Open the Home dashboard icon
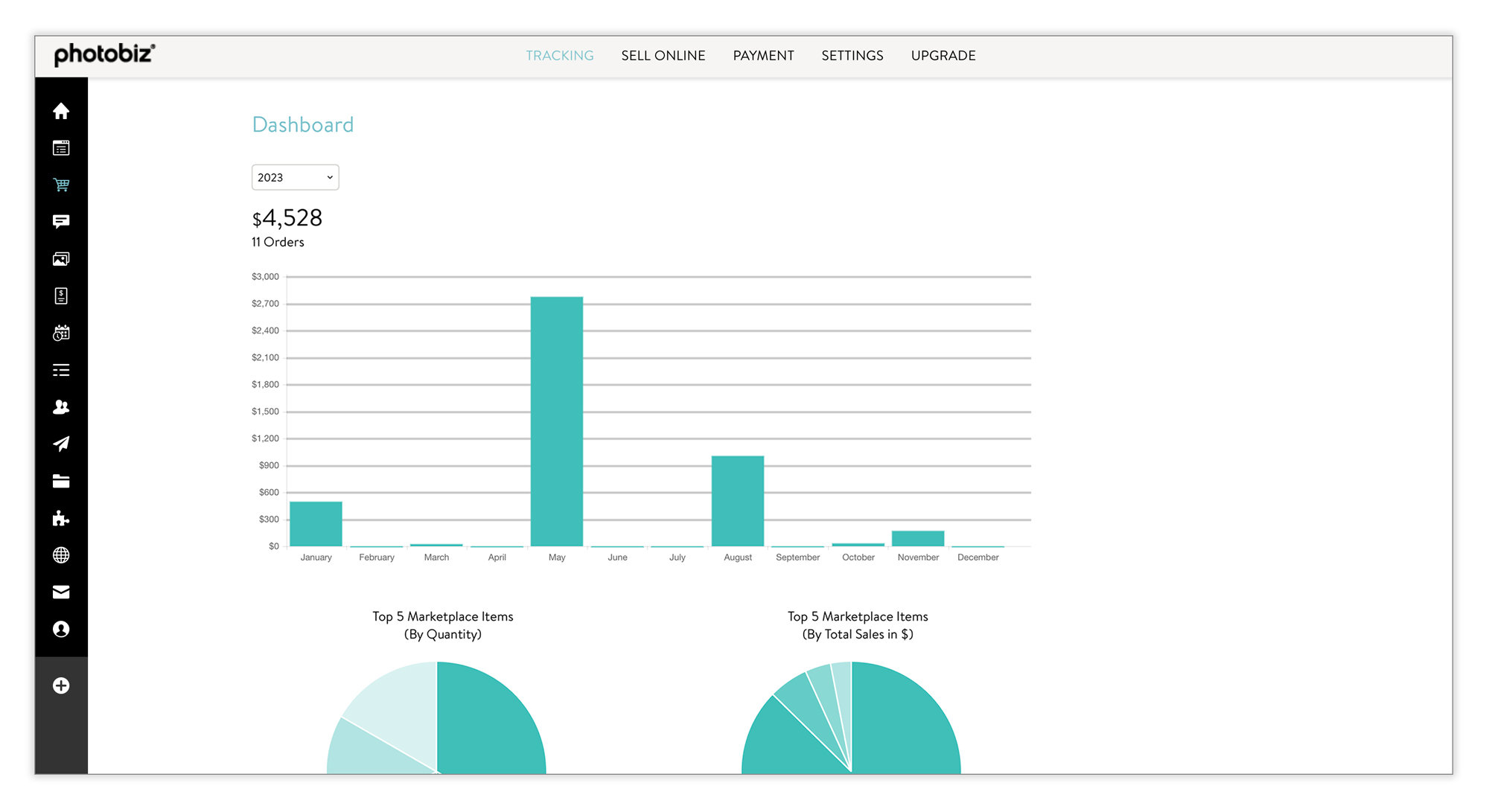The height and width of the screenshot is (812, 1489). click(62, 112)
